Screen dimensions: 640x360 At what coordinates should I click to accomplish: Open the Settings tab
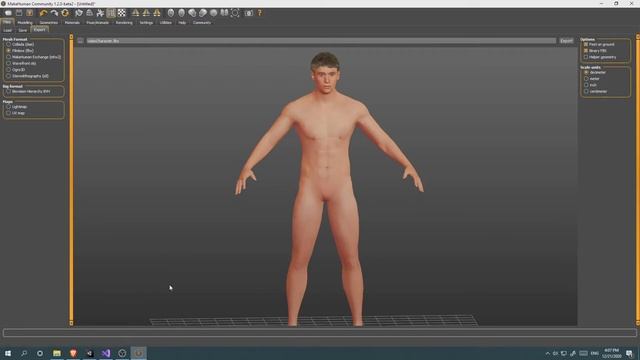(x=146, y=22)
